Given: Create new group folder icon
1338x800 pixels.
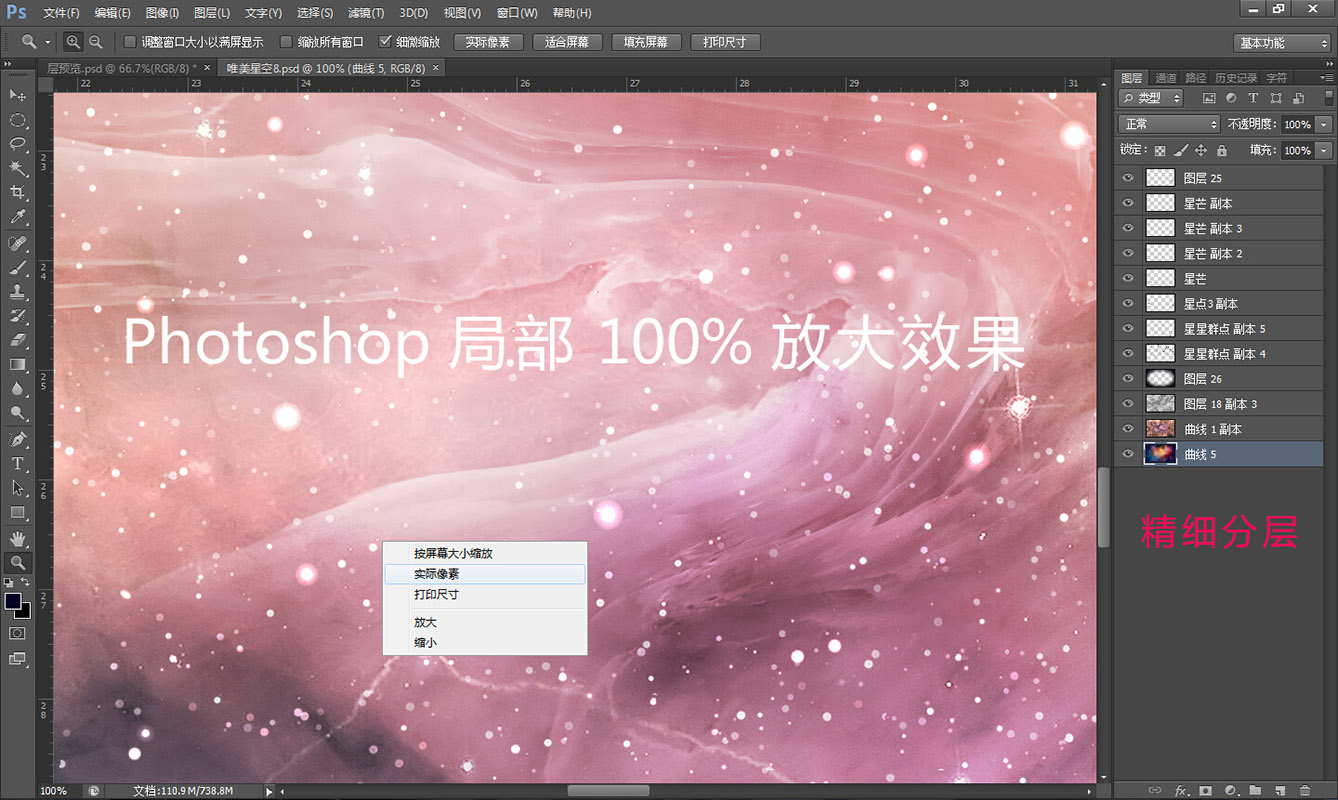Looking at the screenshot, I should coord(1255,790).
